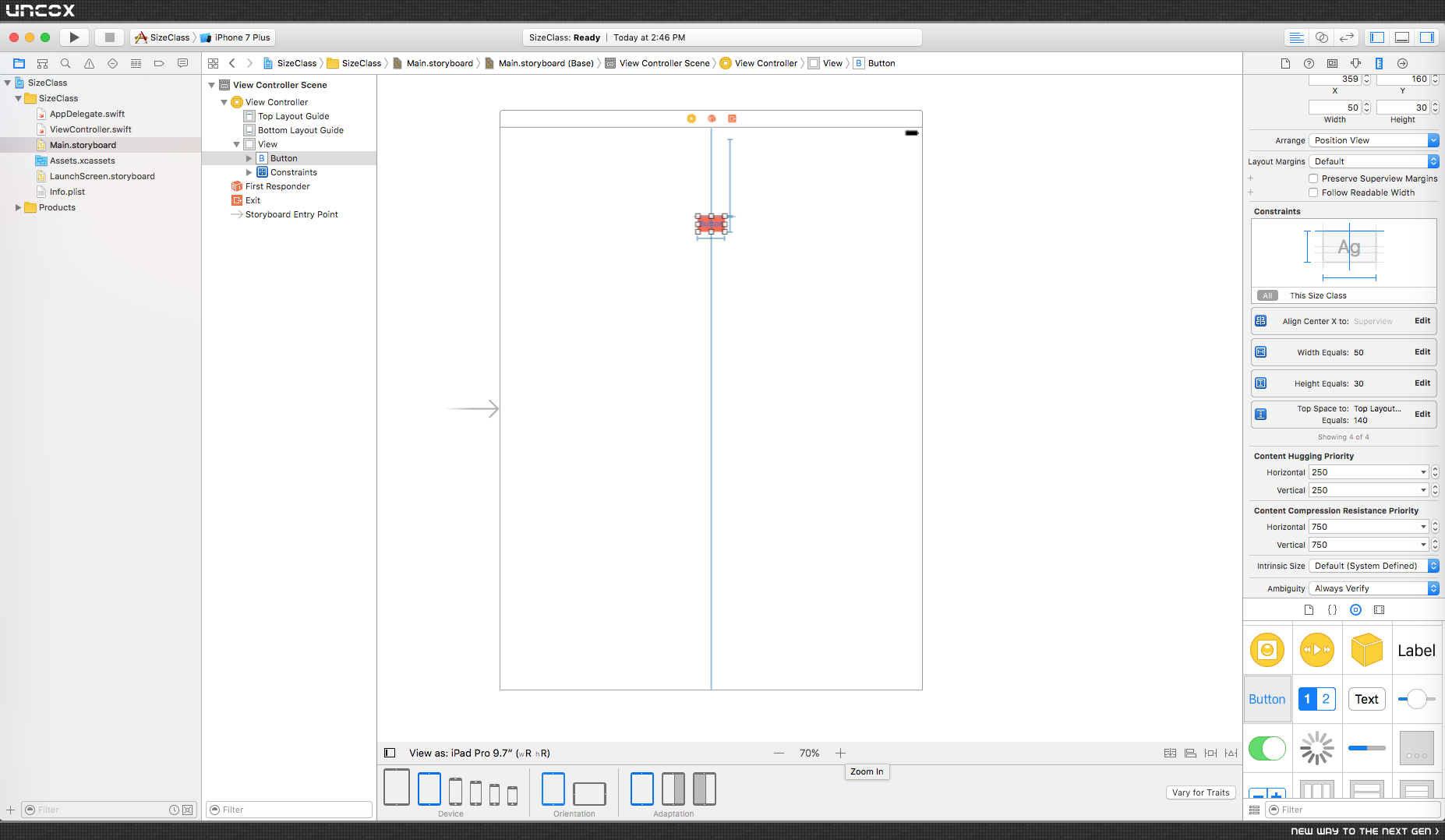Toggle the document outline
1445x840 pixels.
(x=390, y=753)
